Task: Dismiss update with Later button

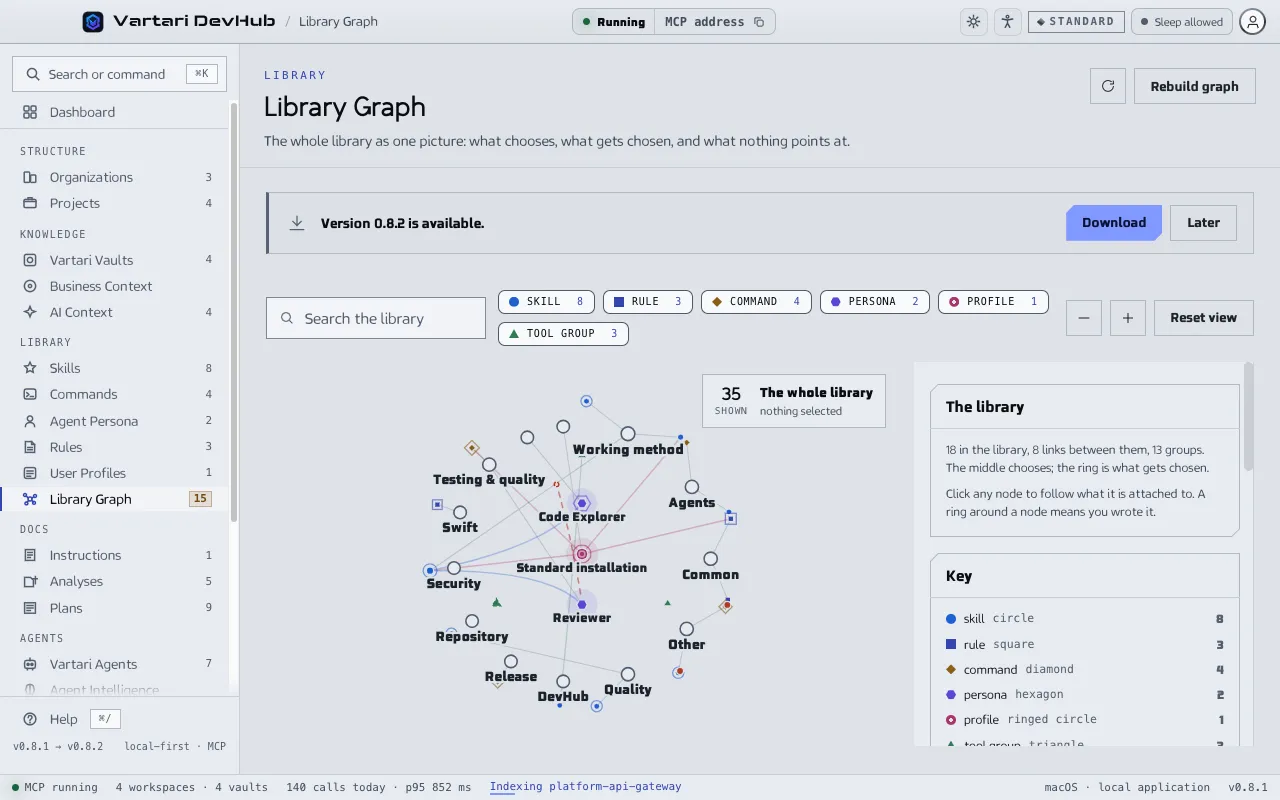Action: [1203, 223]
